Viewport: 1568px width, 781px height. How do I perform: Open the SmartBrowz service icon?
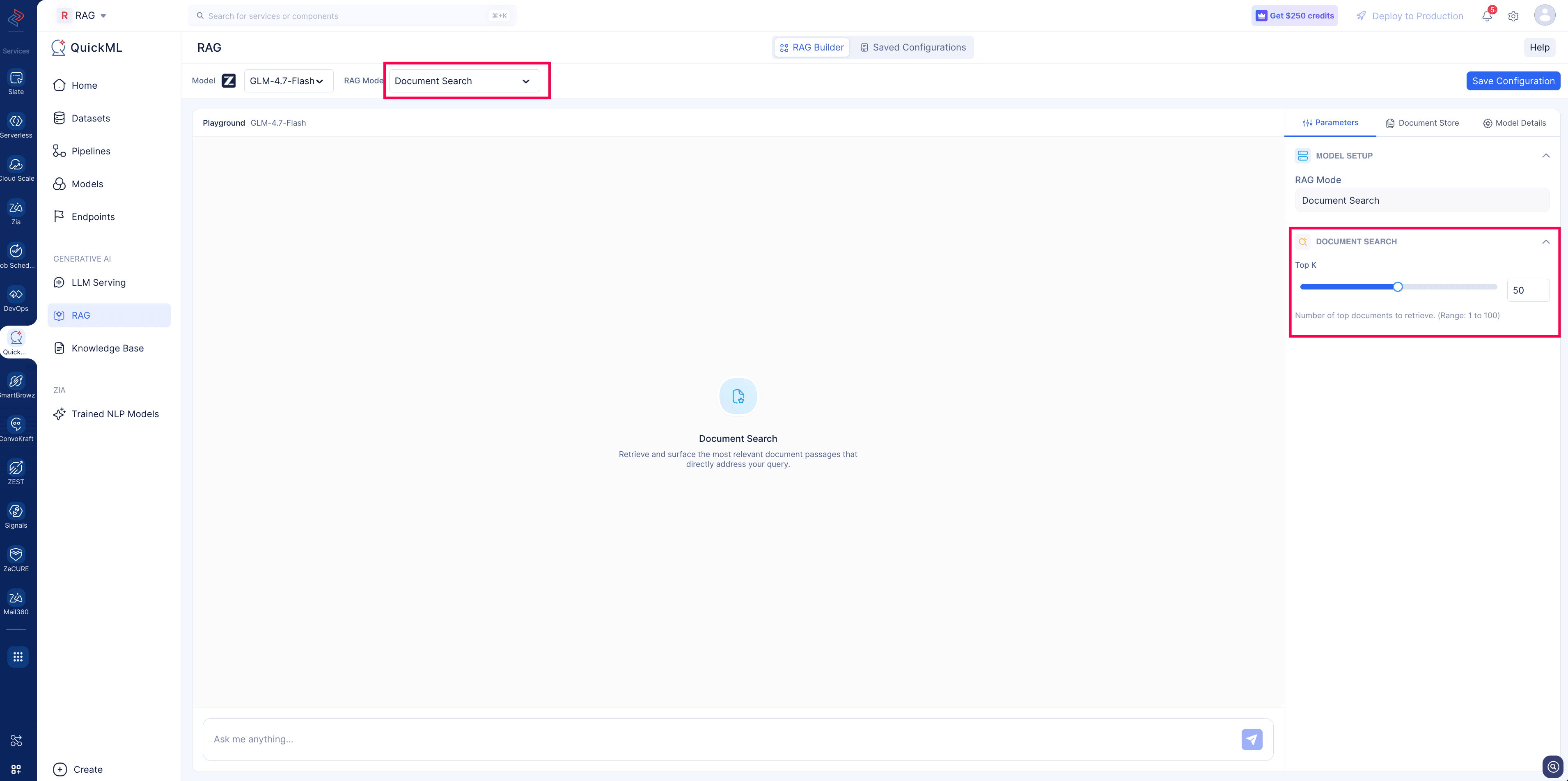coord(16,381)
